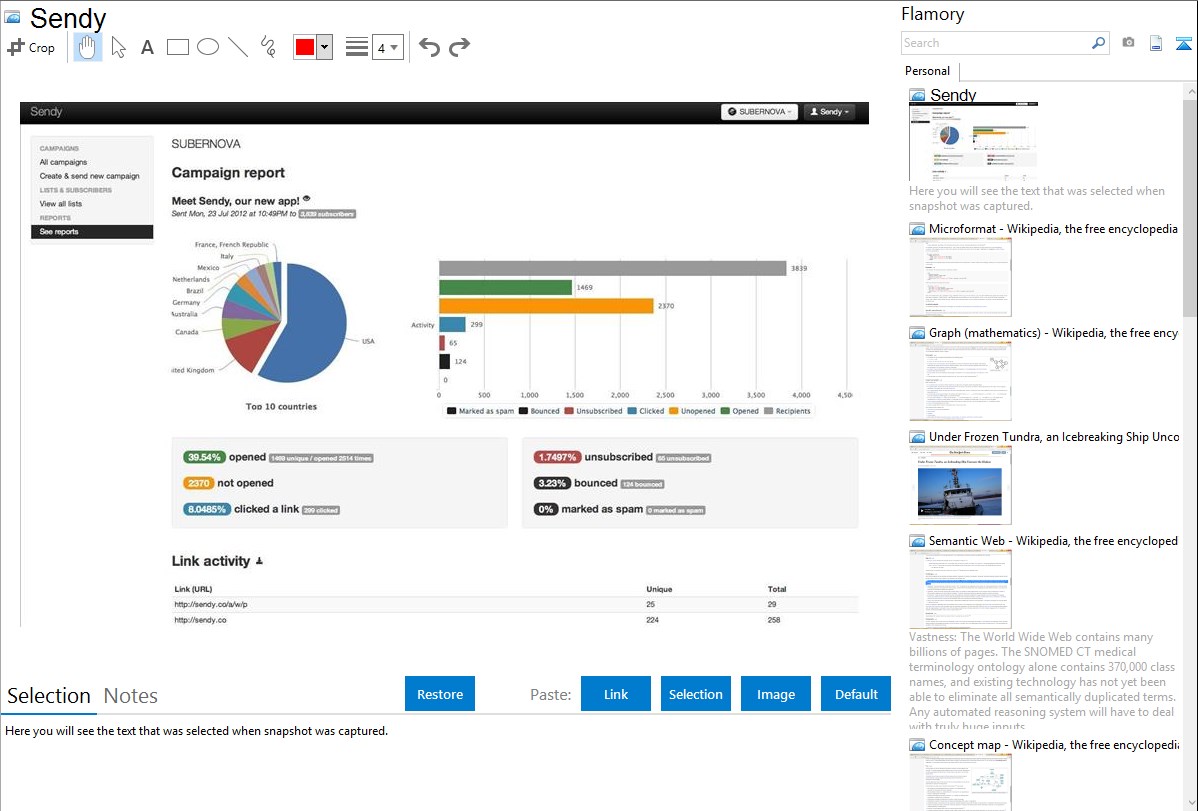Open the Semantic Web snapshot thumbnail

960,589
